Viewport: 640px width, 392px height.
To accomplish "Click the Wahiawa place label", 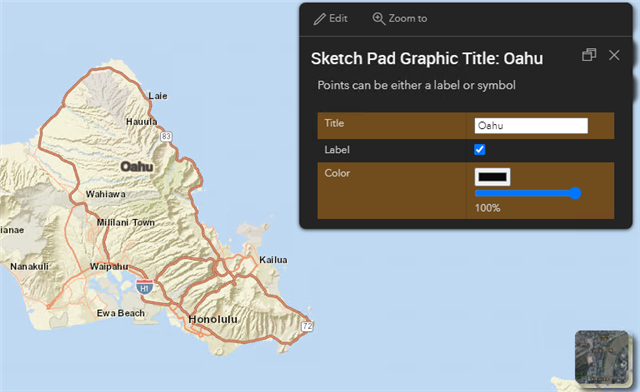I will pyautogui.click(x=106, y=194).
